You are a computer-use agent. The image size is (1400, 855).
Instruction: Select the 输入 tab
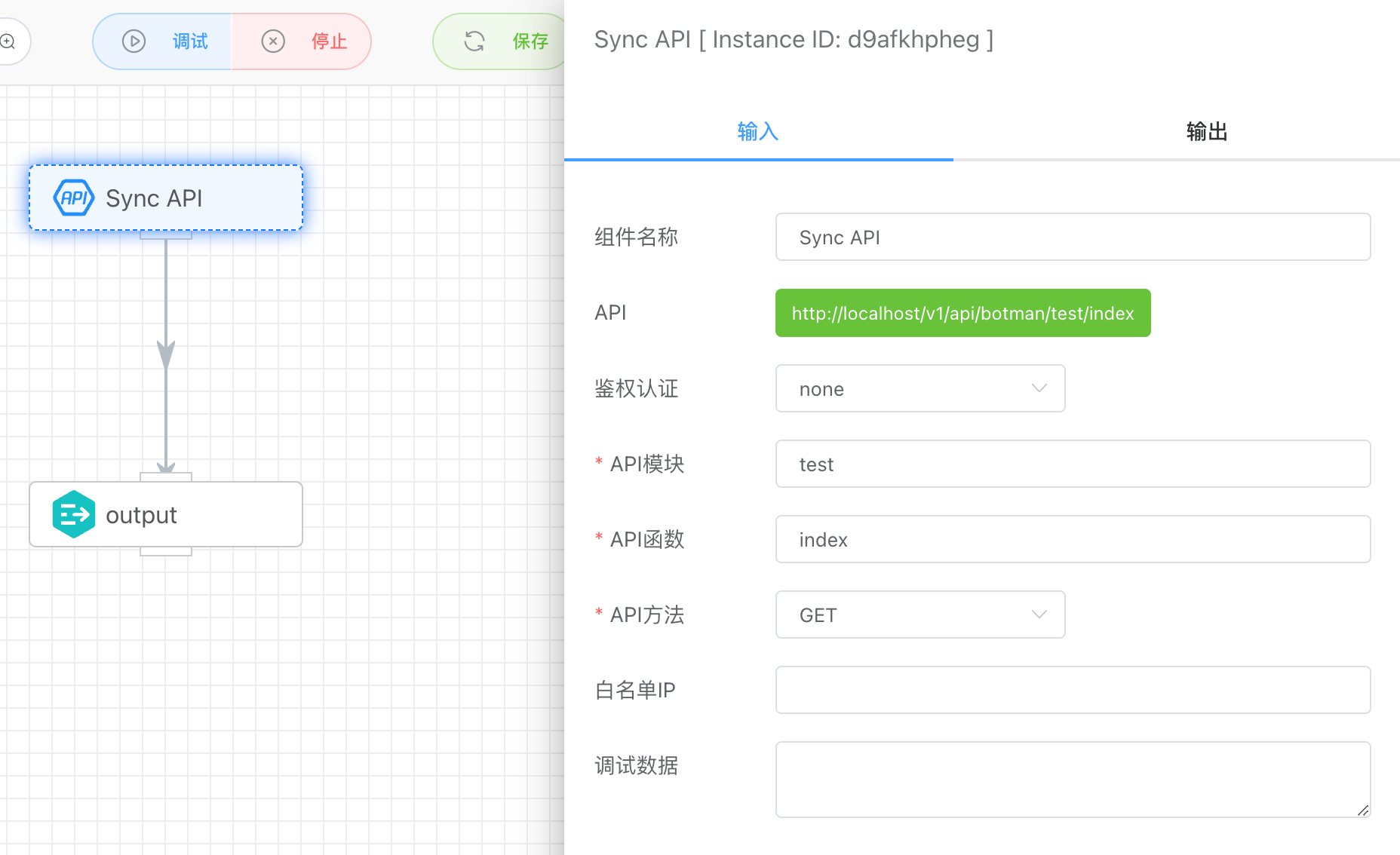click(x=757, y=131)
